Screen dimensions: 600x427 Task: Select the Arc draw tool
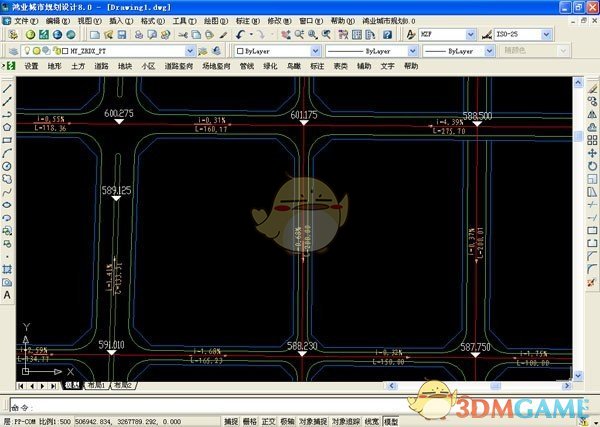point(7,153)
